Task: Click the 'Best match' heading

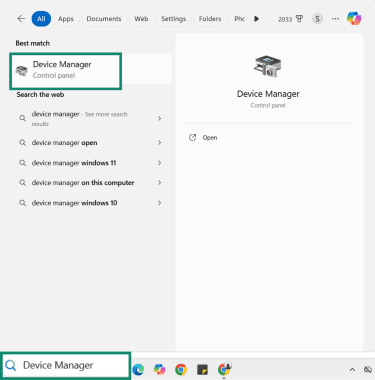Action: pyautogui.click(x=33, y=43)
